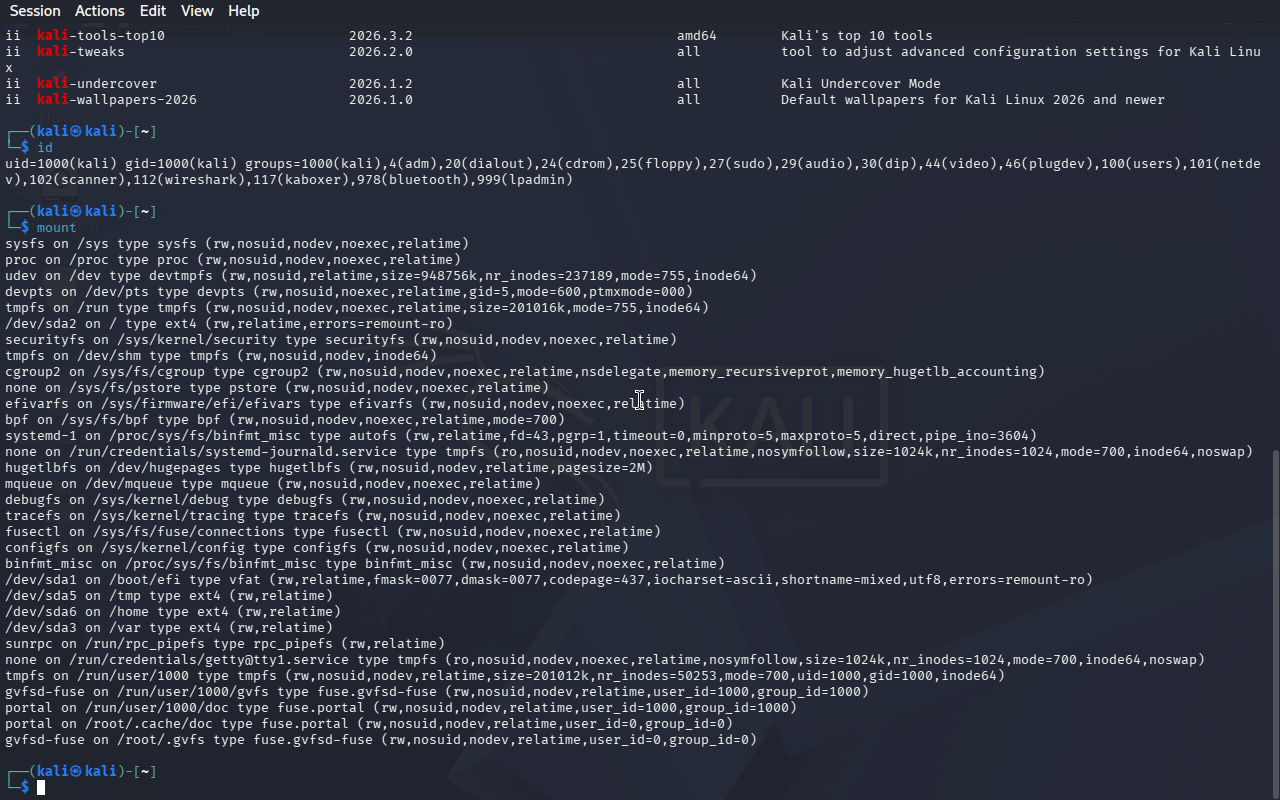Click the gvfsd-fuse on /root/.gvfs line
Screen dimensions: 1280x800
[x=381, y=740]
